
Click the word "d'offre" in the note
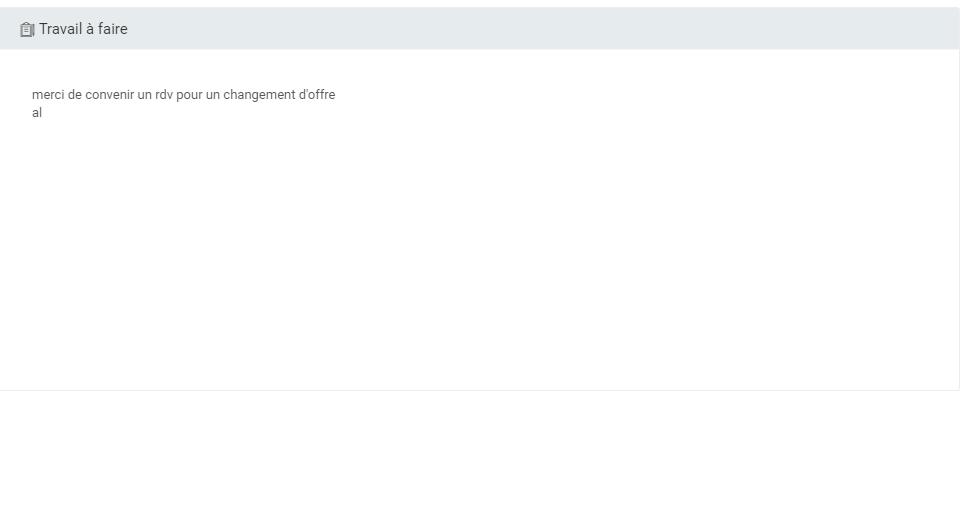(x=317, y=95)
